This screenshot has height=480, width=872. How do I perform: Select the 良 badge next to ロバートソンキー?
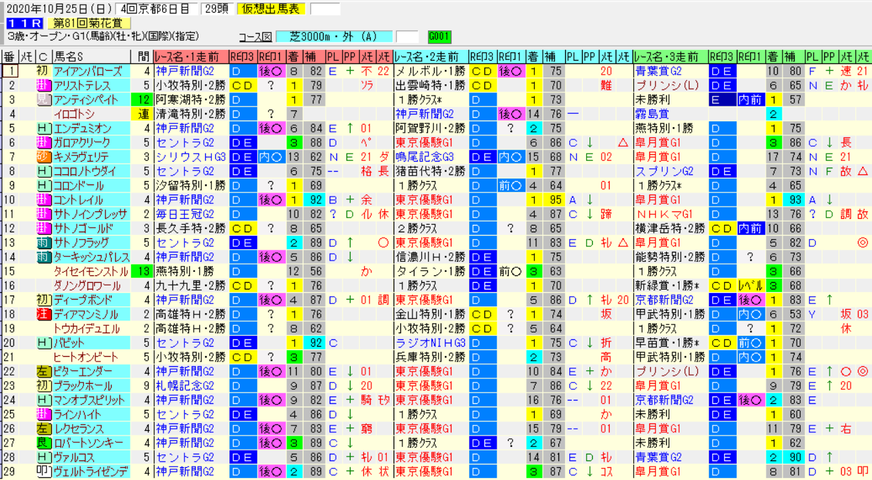pyautogui.click(x=43, y=443)
